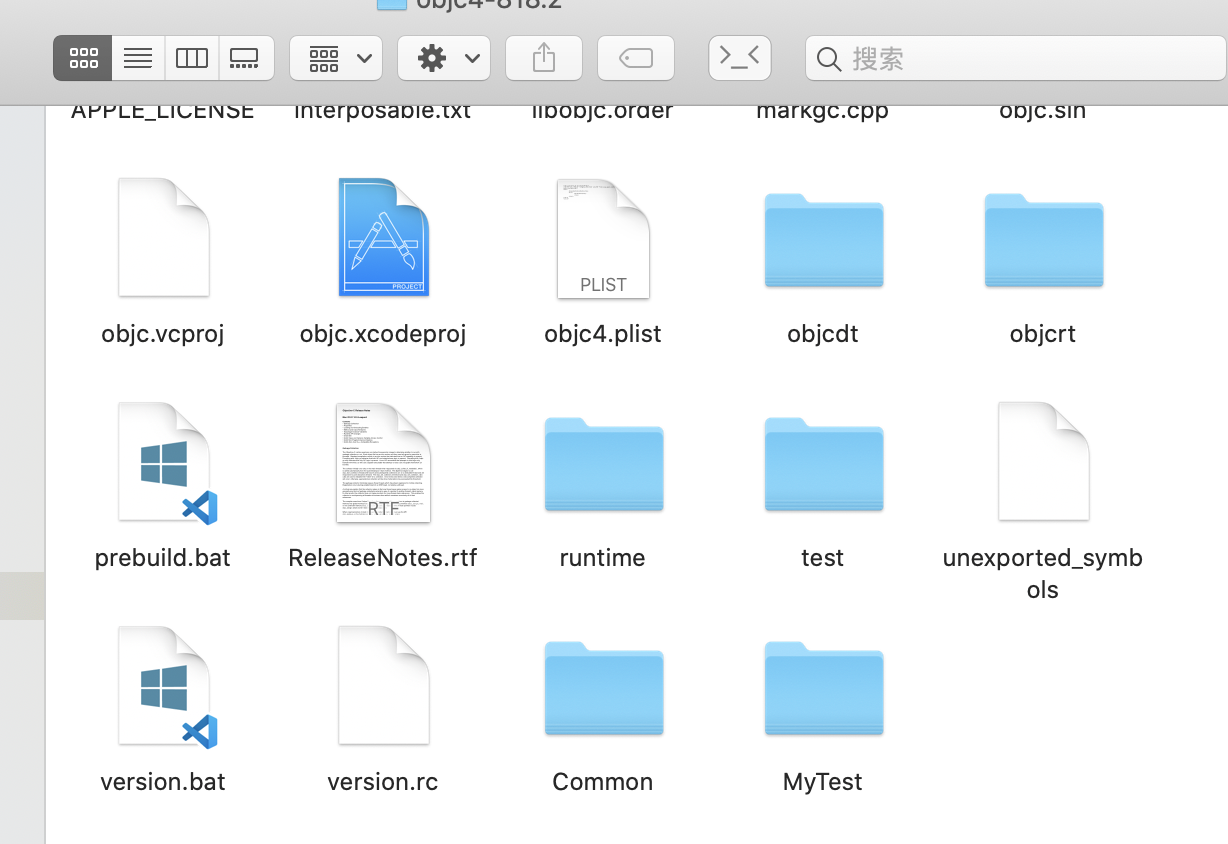
Task: Select the objc.xcodeproj project file
Action: tap(383, 238)
